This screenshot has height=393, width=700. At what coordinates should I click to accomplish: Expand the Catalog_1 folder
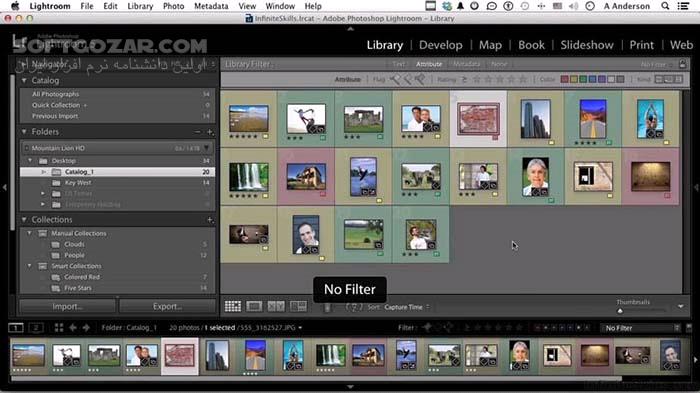[x=43, y=172]
